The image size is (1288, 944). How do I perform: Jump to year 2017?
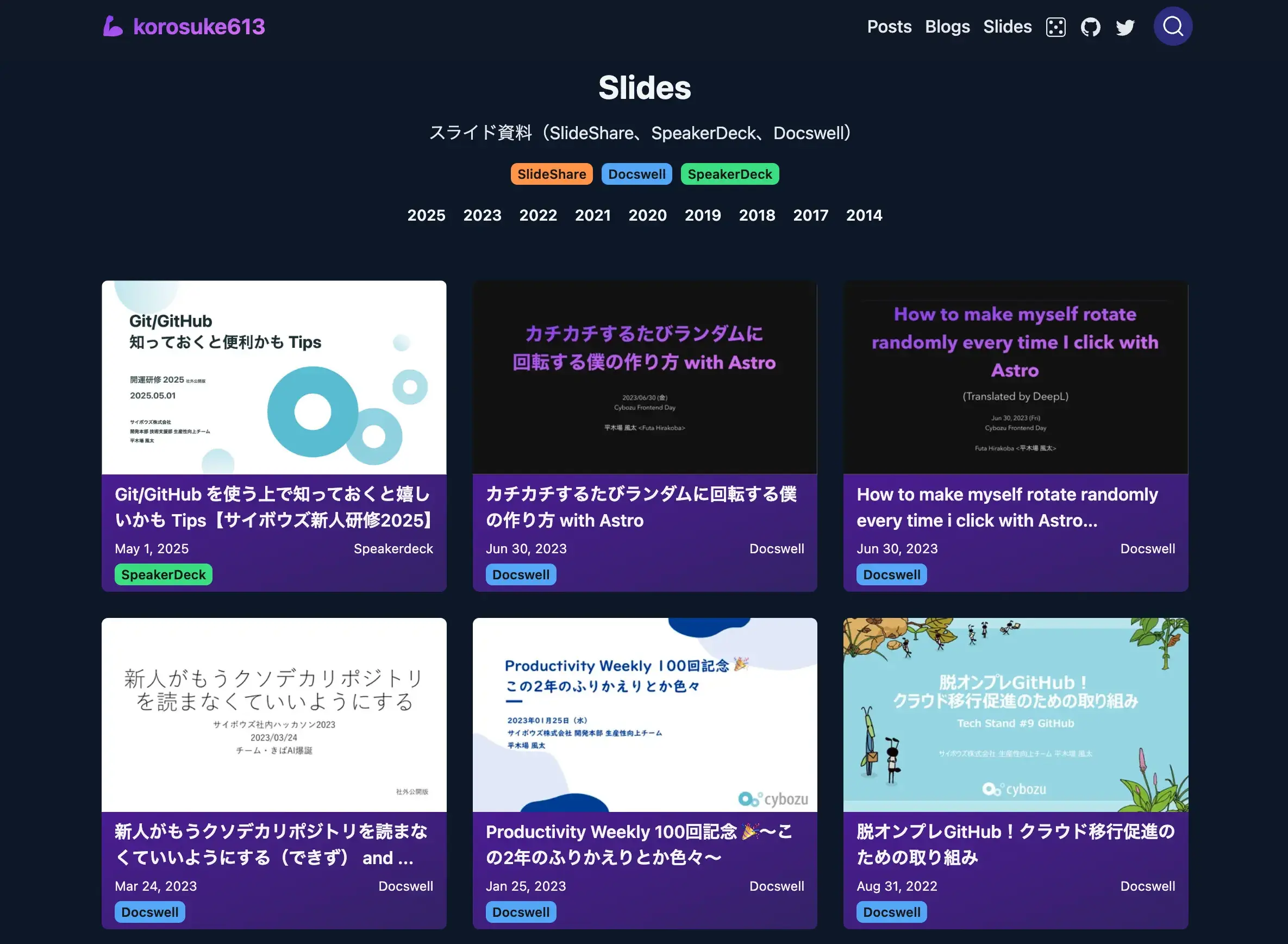pyautogui.click(x=811, y=215)
